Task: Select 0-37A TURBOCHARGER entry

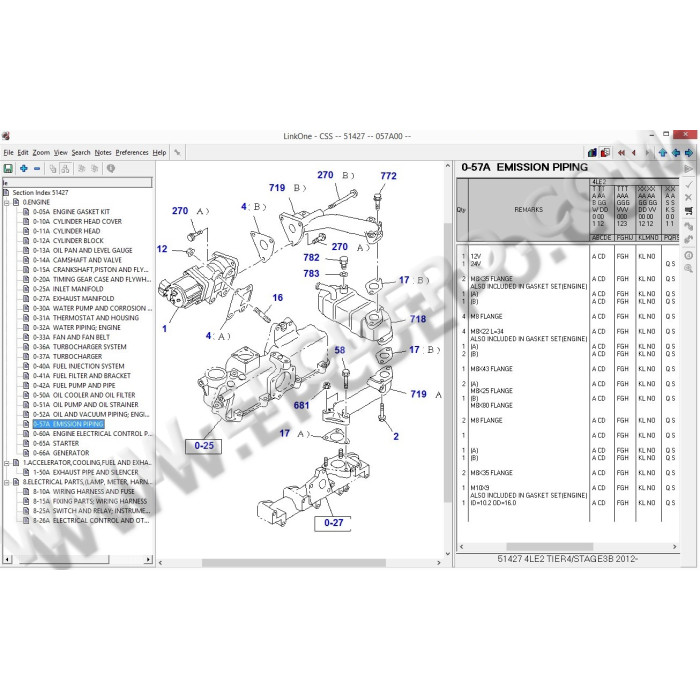Action: pos(67,357)
